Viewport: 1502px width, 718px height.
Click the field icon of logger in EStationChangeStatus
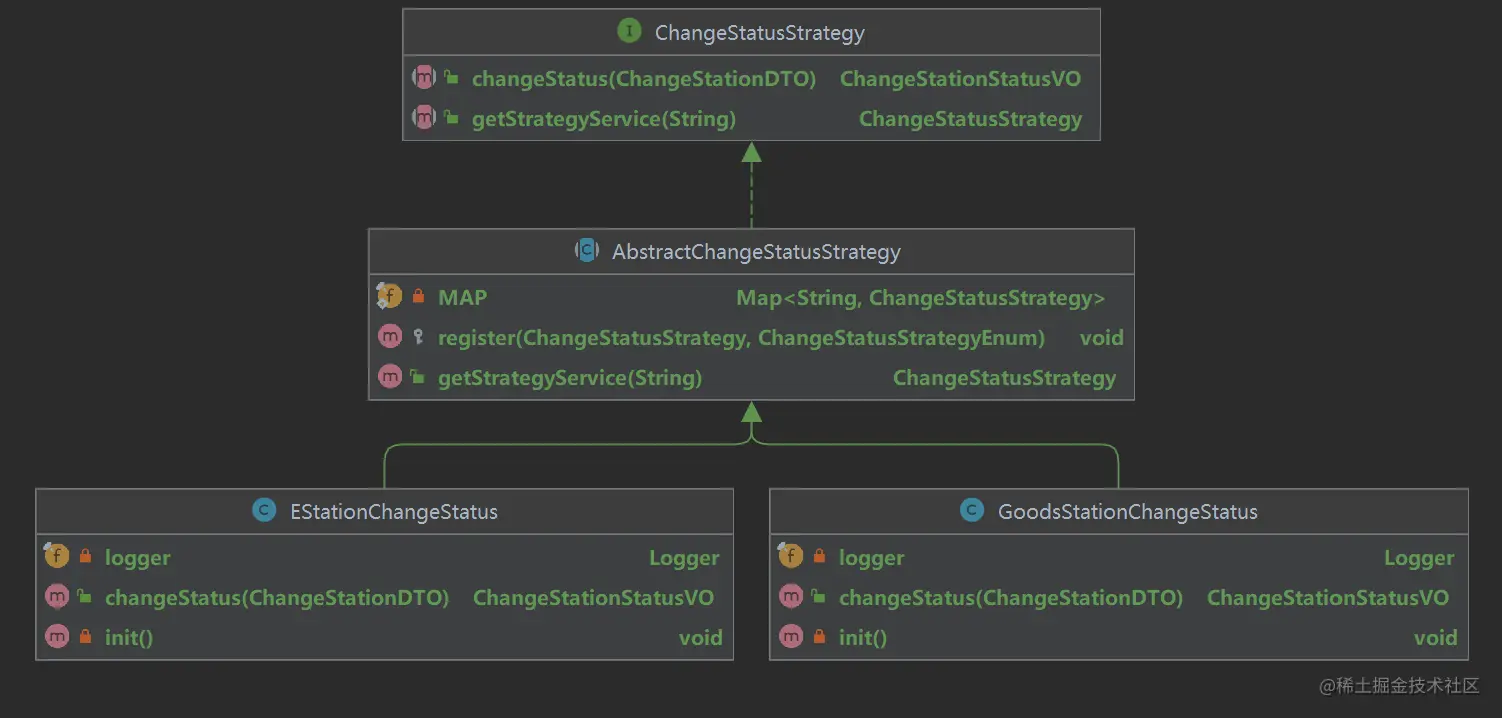point(57,556)
